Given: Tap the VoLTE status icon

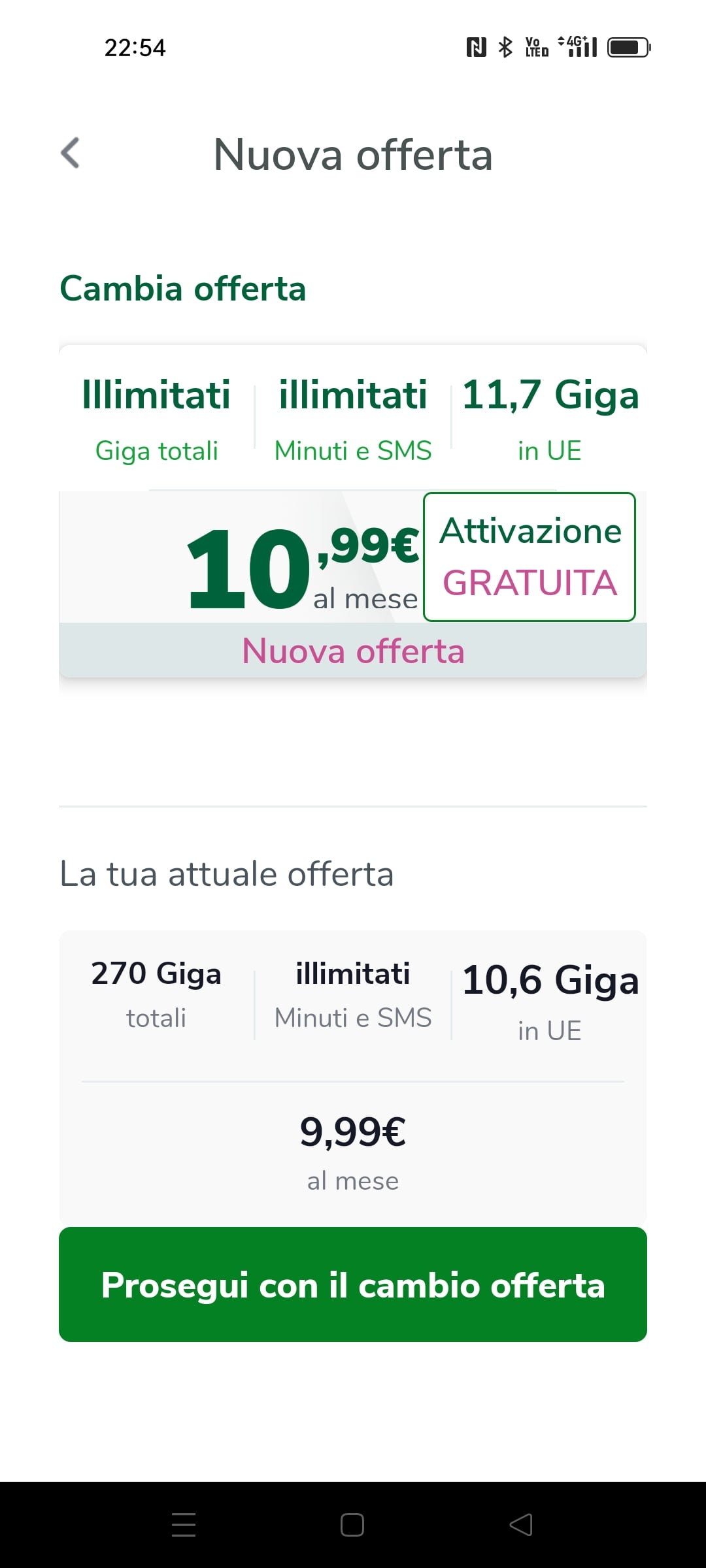Looking at the screenshot, I should pyautogui.click(x=537, y=47).
